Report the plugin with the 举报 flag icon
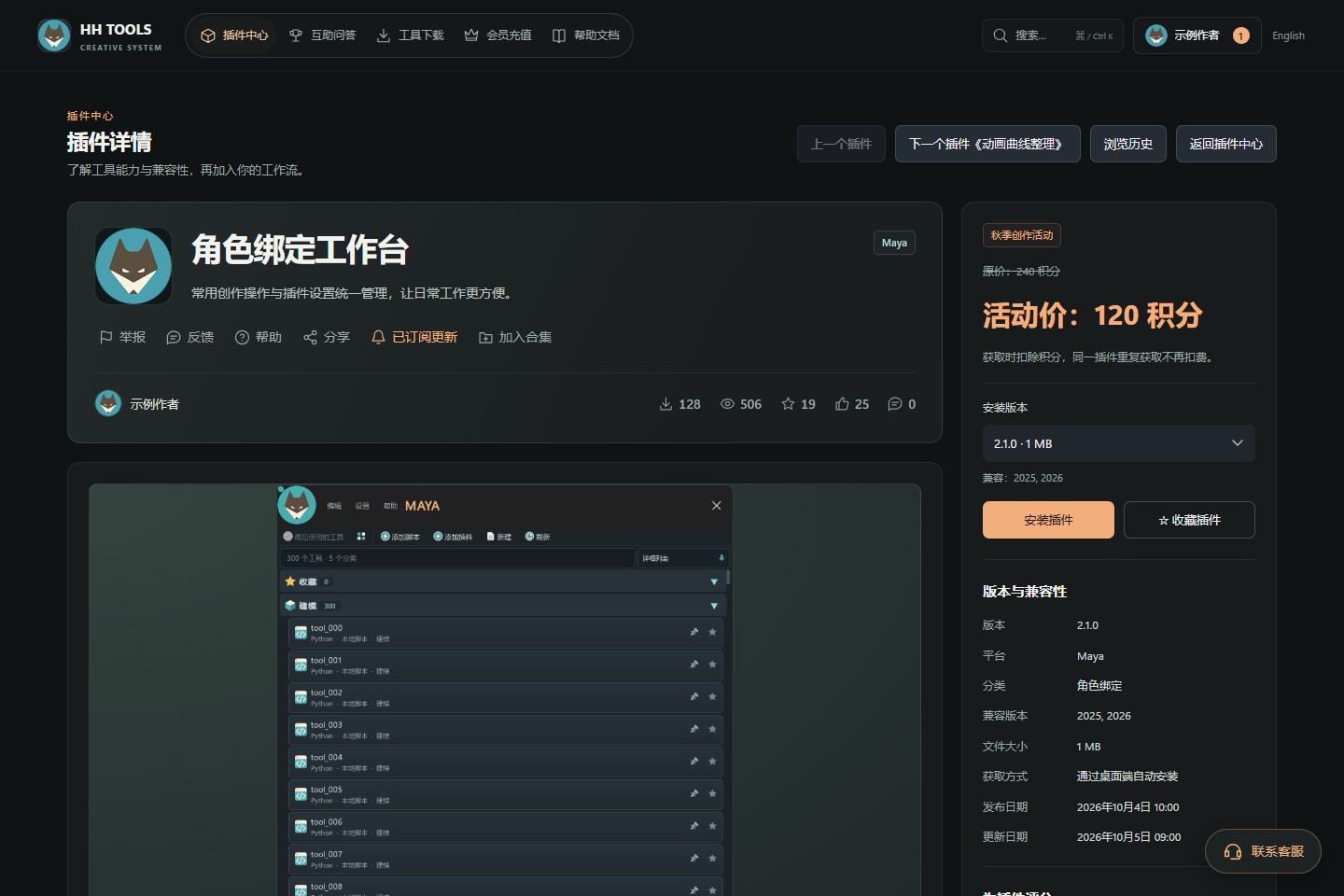Image resolution: width=1344 pixels, height=896 pixels. (122, 337)
